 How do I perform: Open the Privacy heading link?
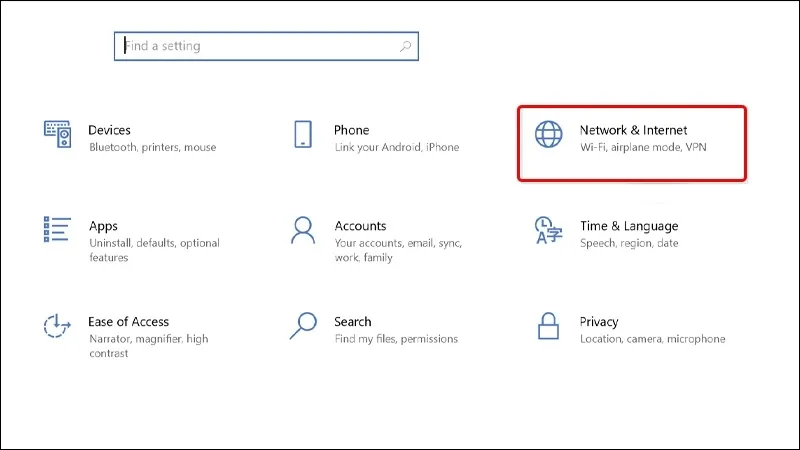[x=599, y=322]
